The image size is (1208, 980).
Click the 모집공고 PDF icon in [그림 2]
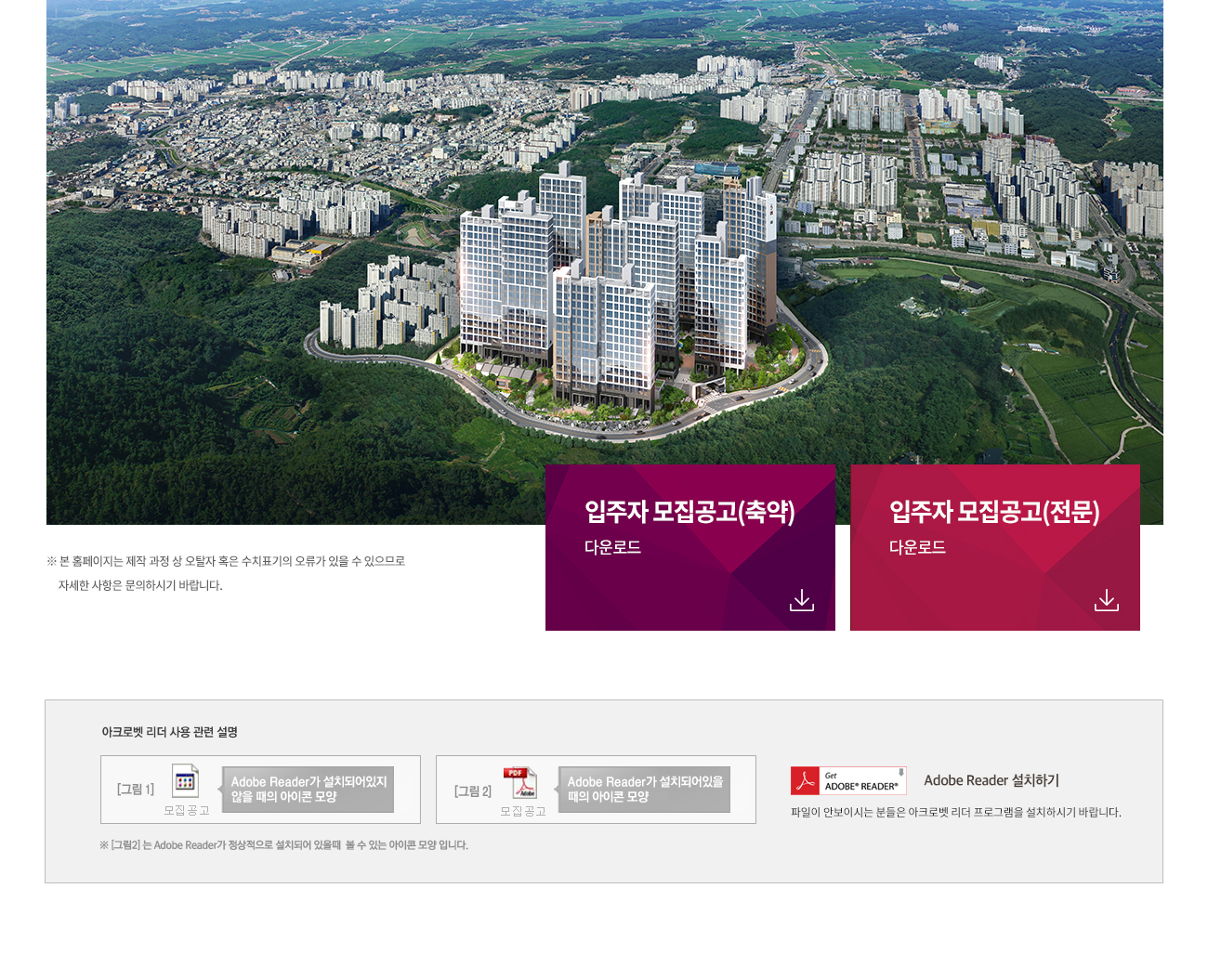coord(520,781)
